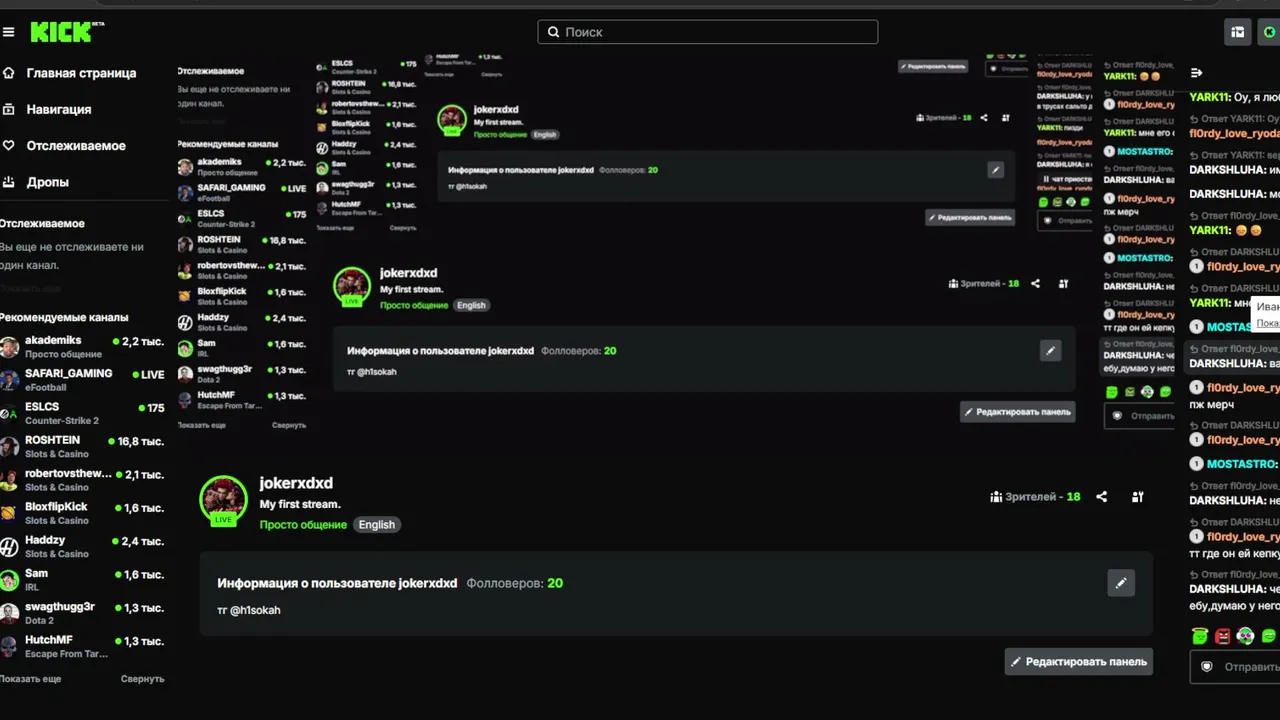Image resolution: width=1280 pixels, height=720 pixels.
Task: Click the share icon in the smallest nested stream copy
Action: [984, 118]
